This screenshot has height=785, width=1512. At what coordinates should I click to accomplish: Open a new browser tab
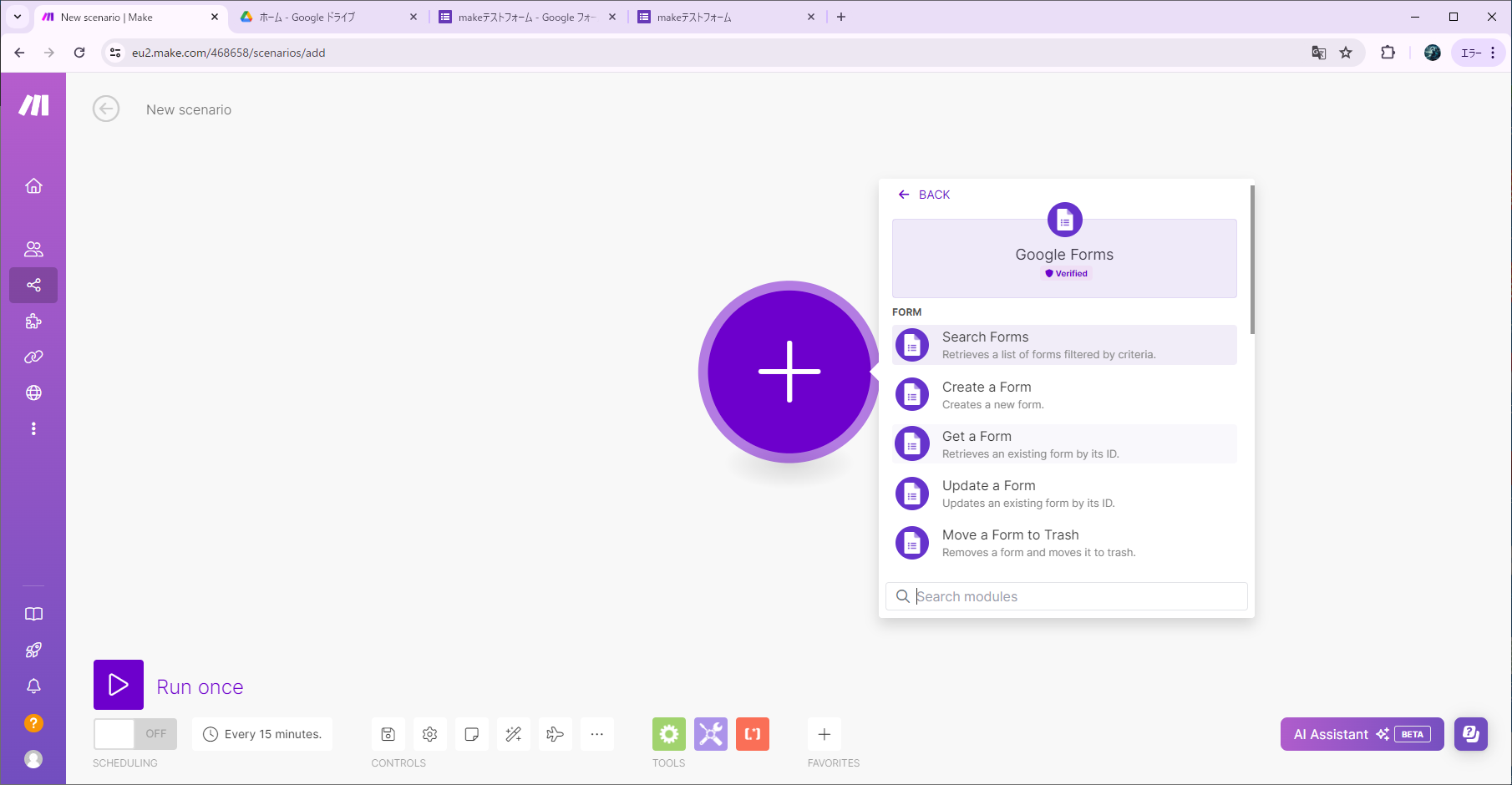coord(841,17)
